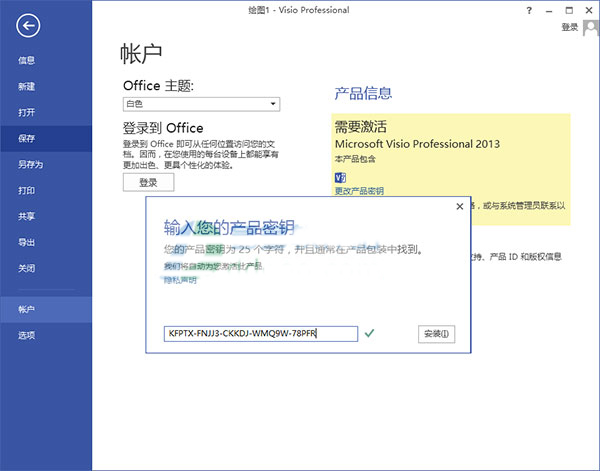Open the 共享 sidebar item
Viewport: 600px width, 471px height.
tap(26, 217)
